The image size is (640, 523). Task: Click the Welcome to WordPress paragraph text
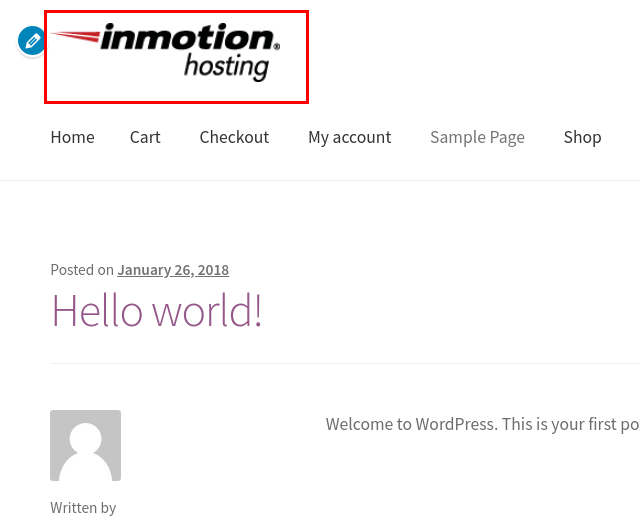pyautogui.click(x=482, y=424)
